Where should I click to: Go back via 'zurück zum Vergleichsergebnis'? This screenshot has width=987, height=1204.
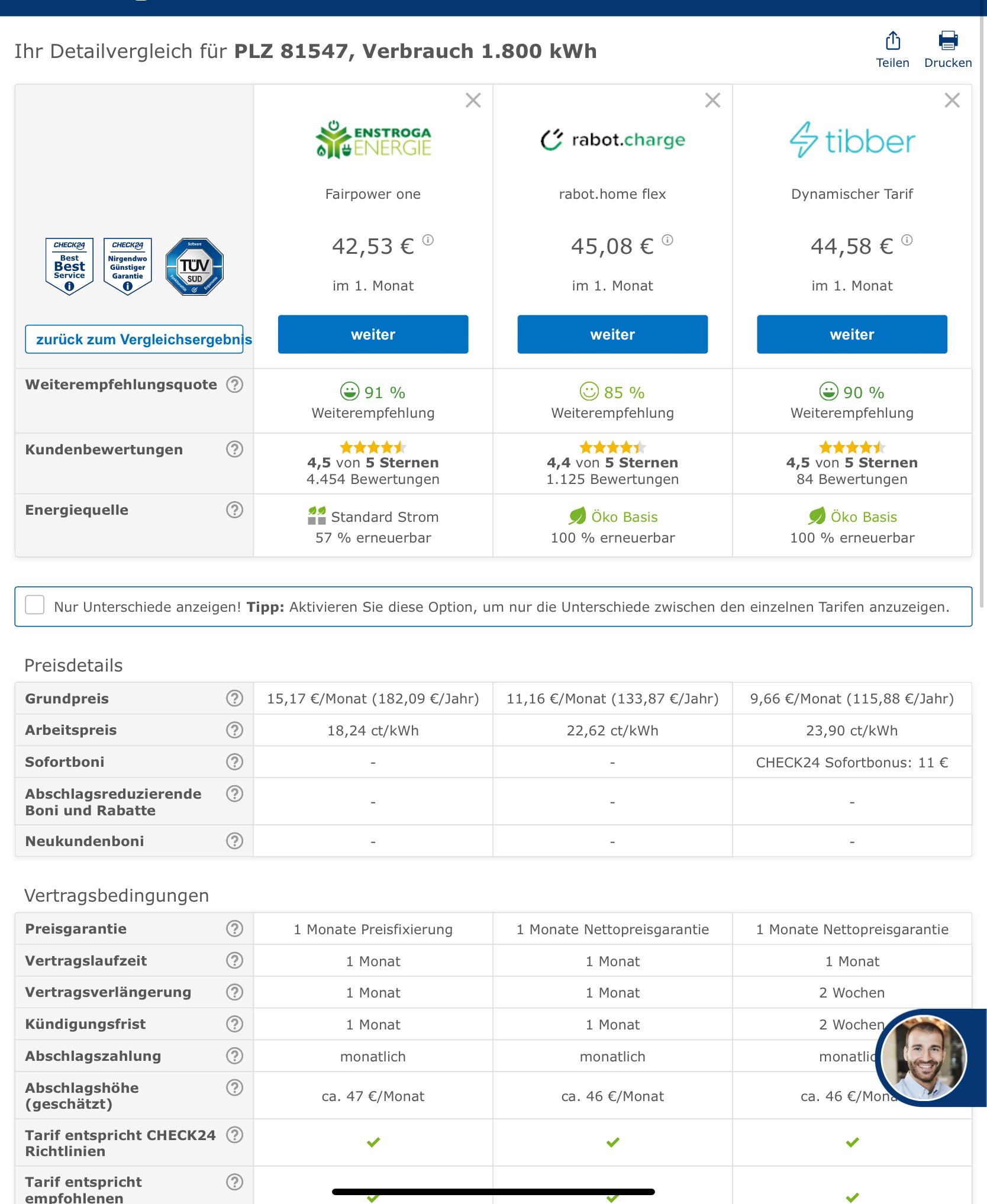(134, 339)
